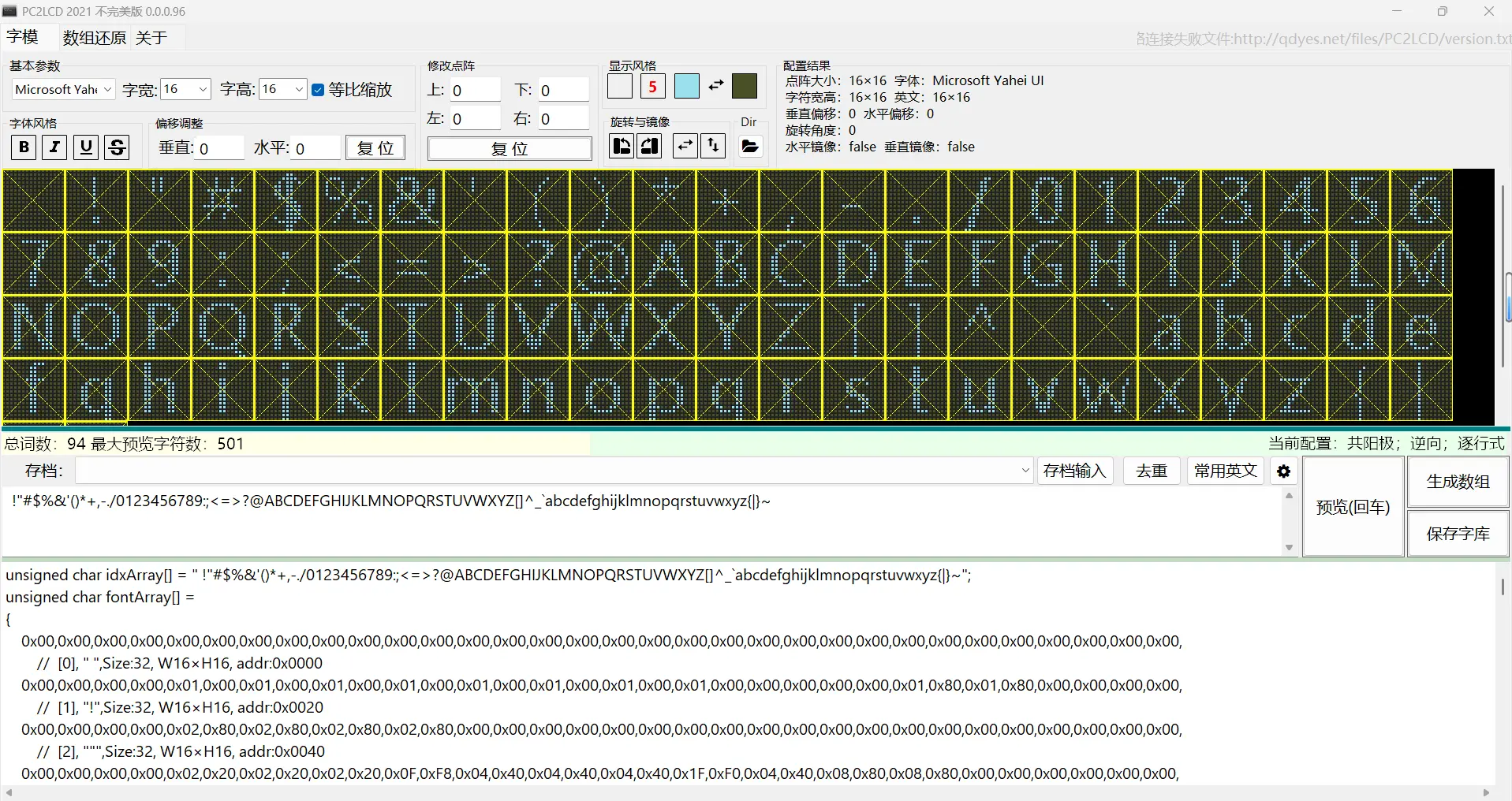Rotate glyphs counterclockwise

(x=622, y=146)
